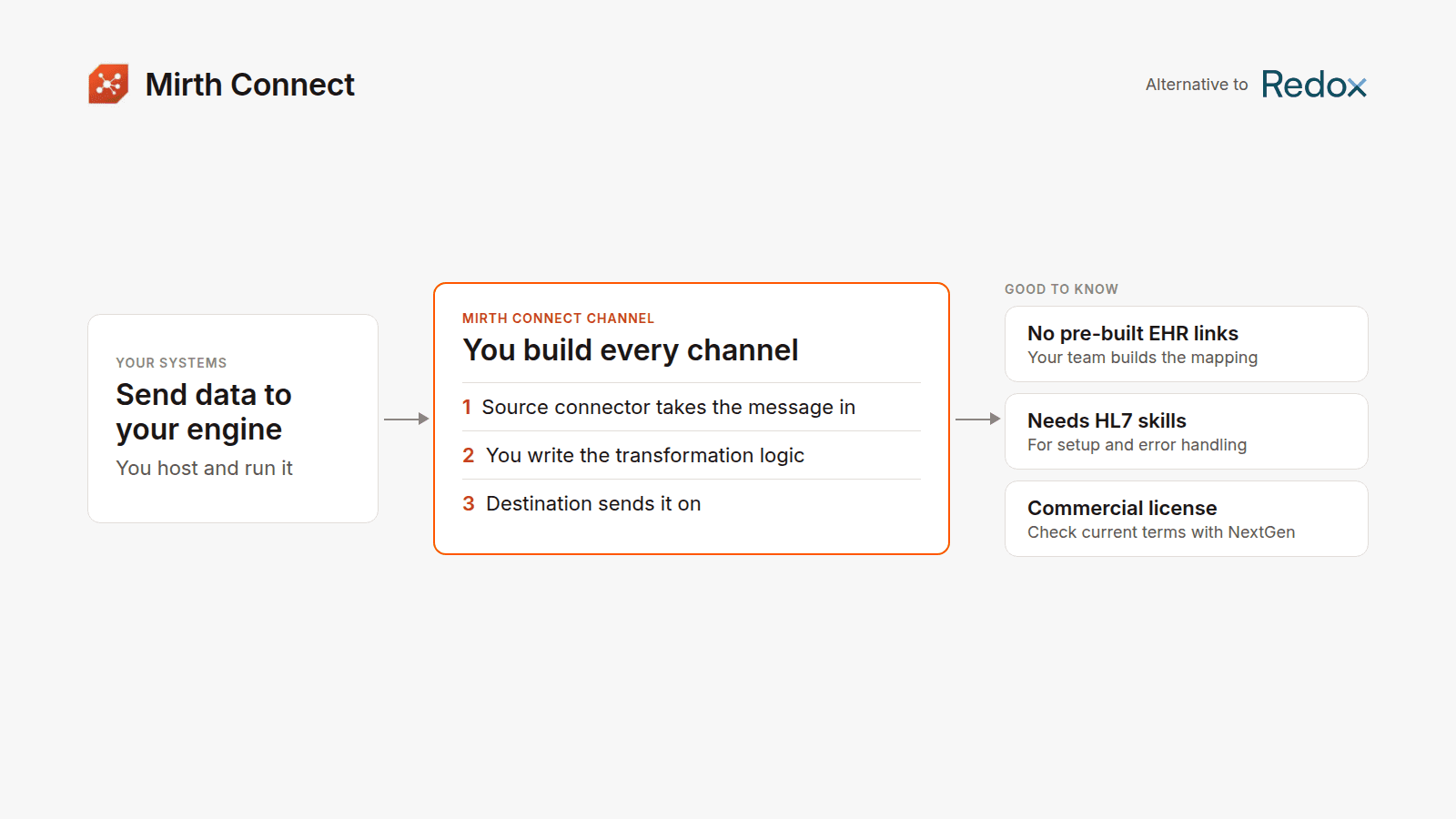Open the 'Commercial license' card
The width and height of the screenshot is (1456, 819).
click(x=1187, y=519)
